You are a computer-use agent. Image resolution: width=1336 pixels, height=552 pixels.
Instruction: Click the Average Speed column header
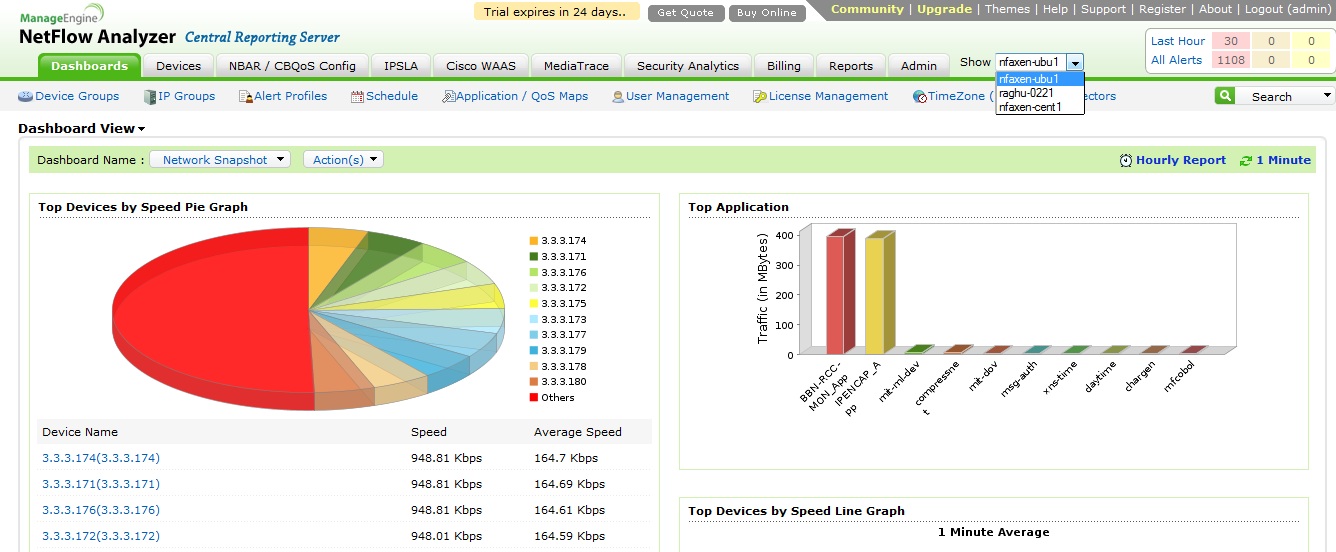coord(578,432)
